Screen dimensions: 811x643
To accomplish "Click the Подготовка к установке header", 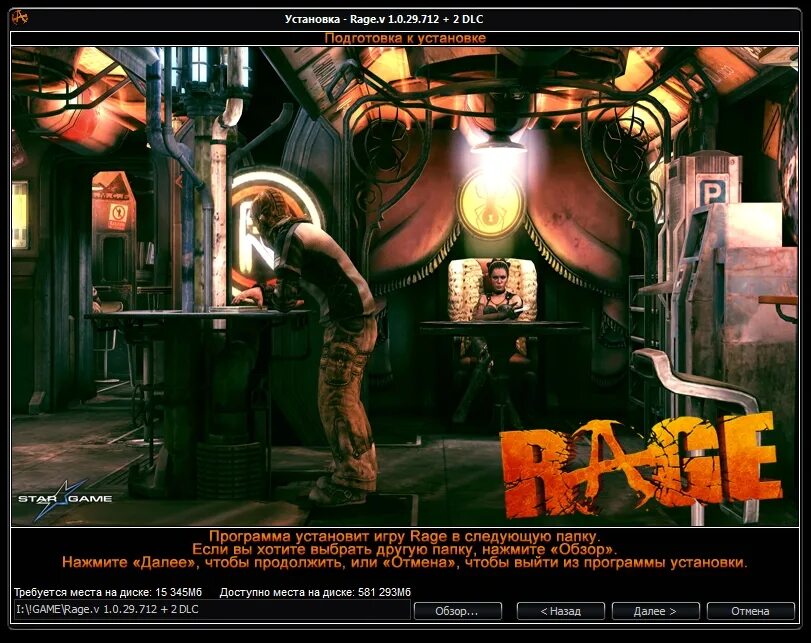I will [405, 38].
